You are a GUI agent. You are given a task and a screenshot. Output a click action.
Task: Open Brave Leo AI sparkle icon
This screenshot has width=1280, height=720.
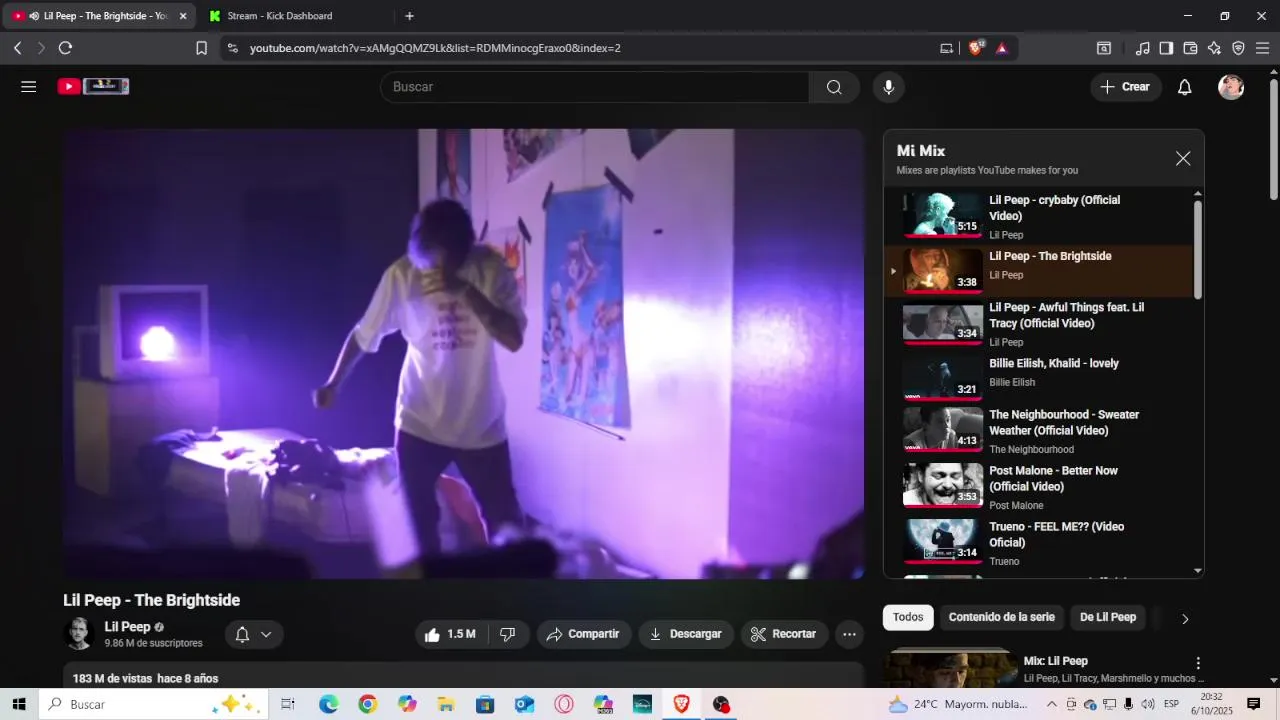1214,47
